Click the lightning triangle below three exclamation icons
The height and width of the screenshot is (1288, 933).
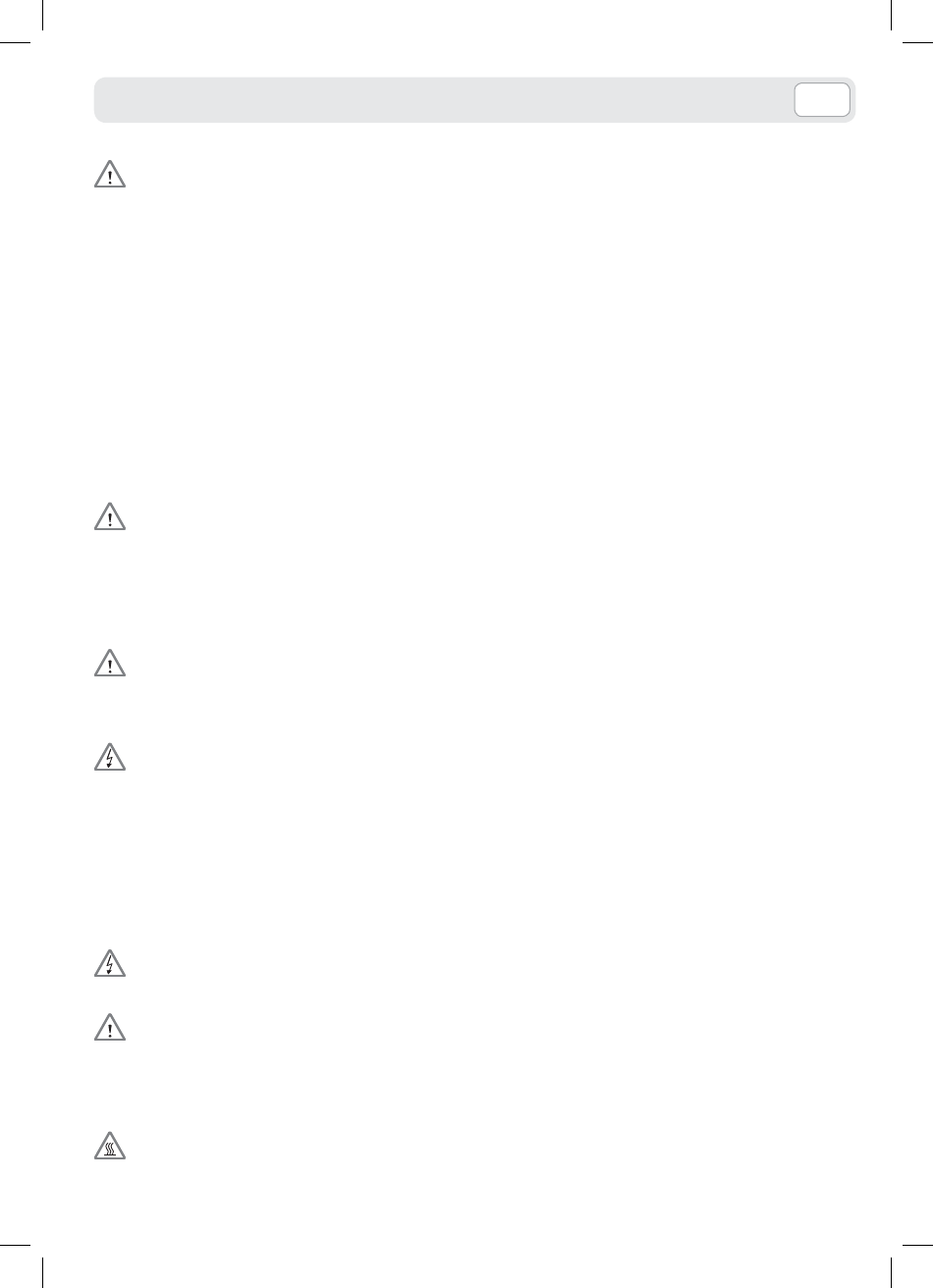tap(110, 759)
